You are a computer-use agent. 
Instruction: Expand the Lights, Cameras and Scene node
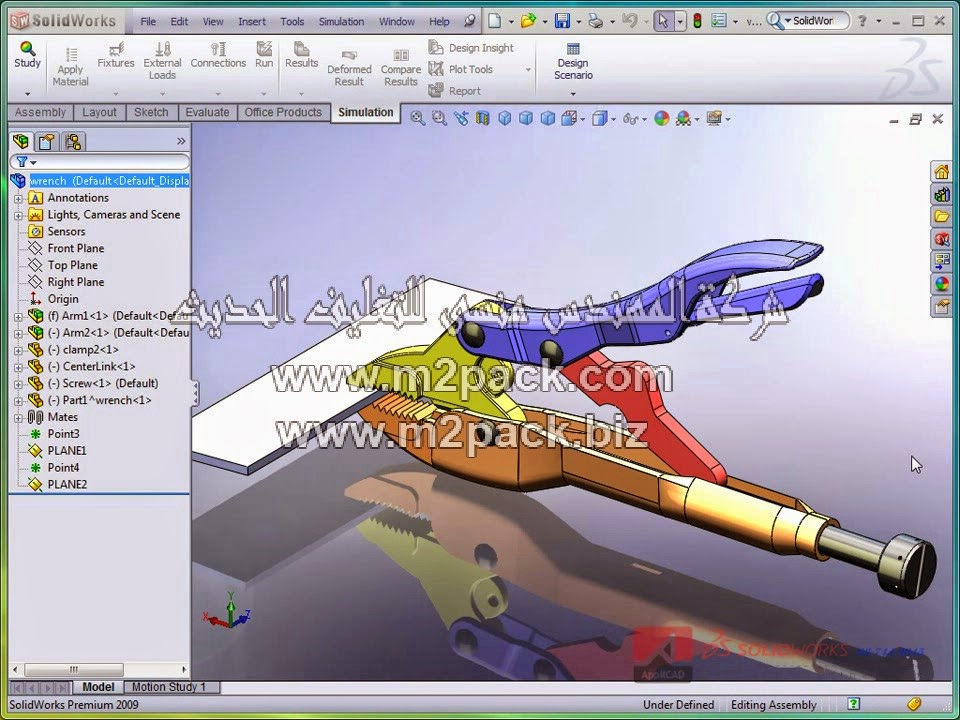[x=18, y=216]
